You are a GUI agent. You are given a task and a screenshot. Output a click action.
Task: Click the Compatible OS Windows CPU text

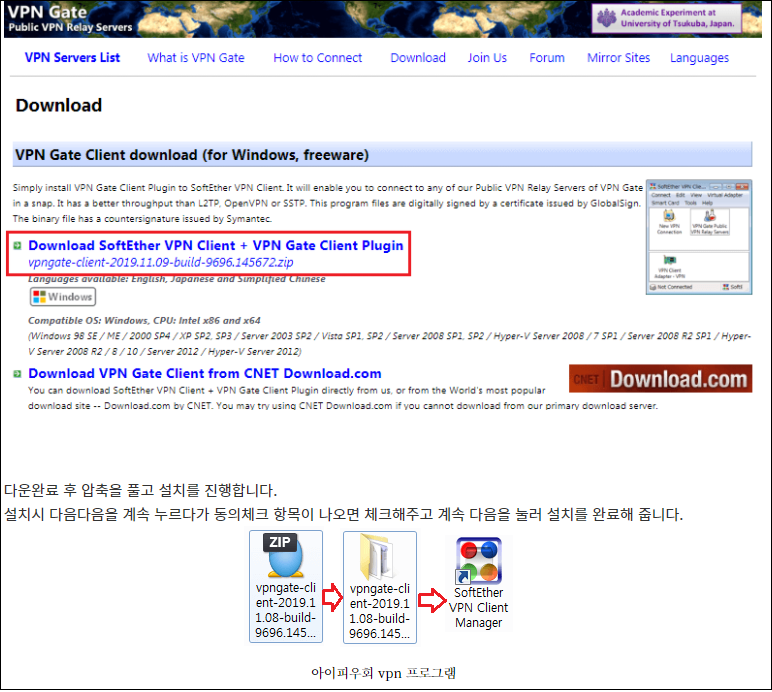click(x=144, y=320)
